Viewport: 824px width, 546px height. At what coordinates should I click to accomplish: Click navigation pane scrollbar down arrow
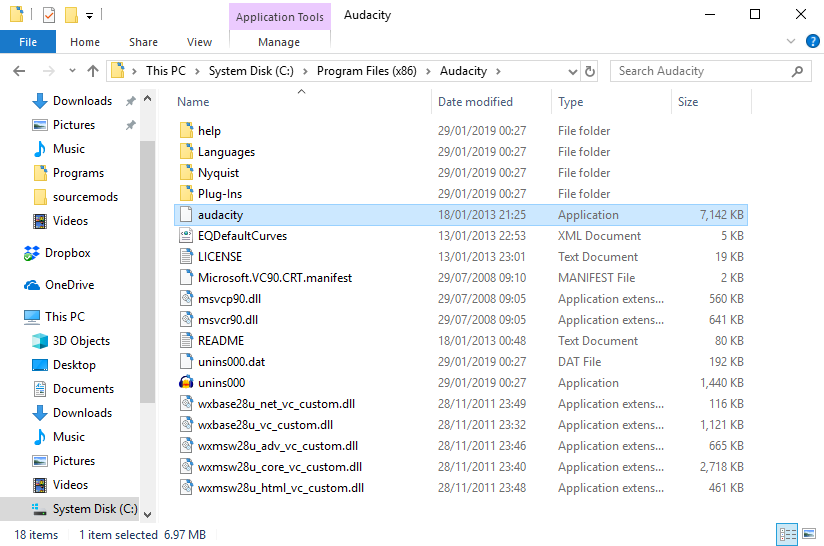148,514
